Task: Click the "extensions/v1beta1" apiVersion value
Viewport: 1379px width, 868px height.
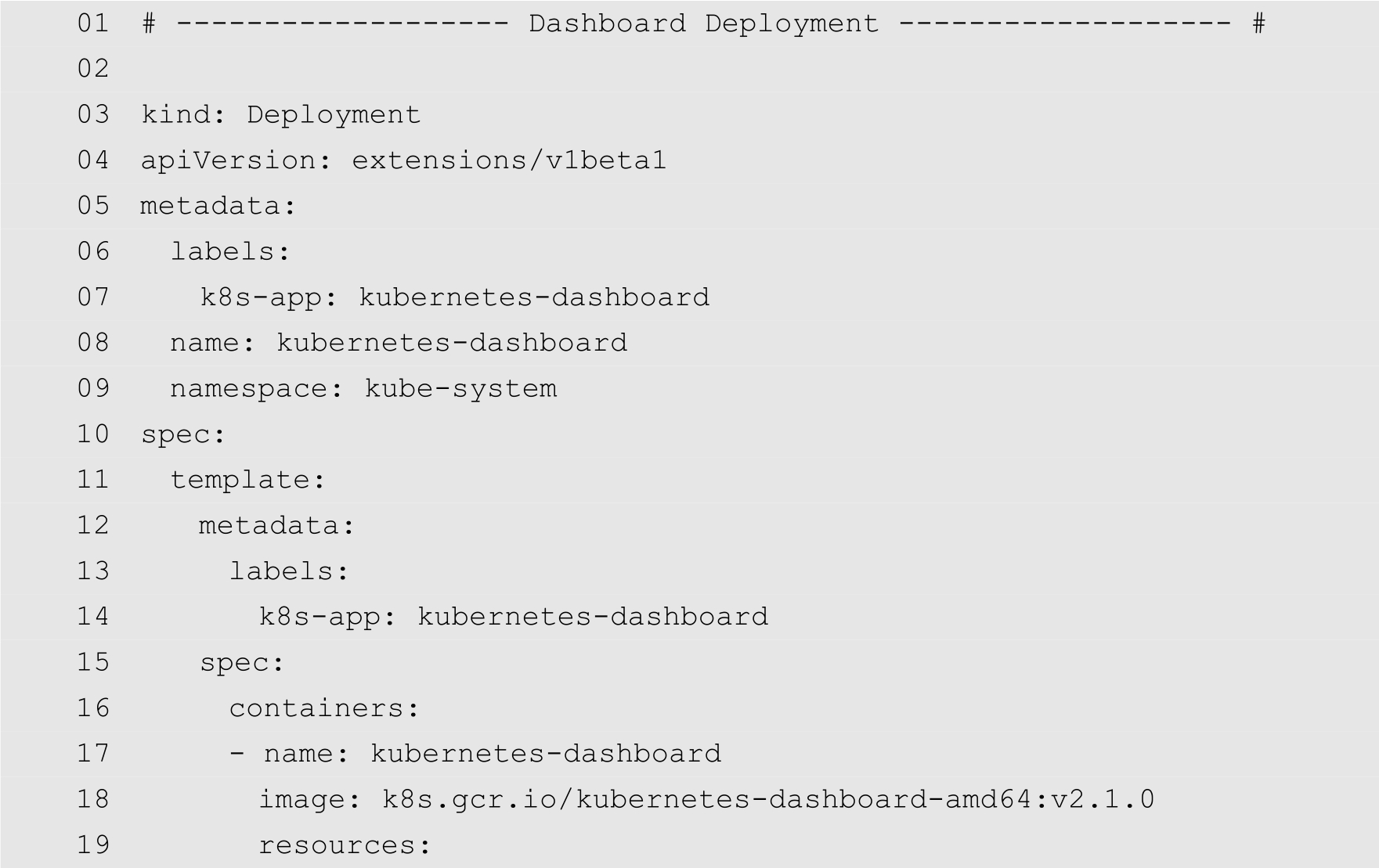Action: [509, 160]
